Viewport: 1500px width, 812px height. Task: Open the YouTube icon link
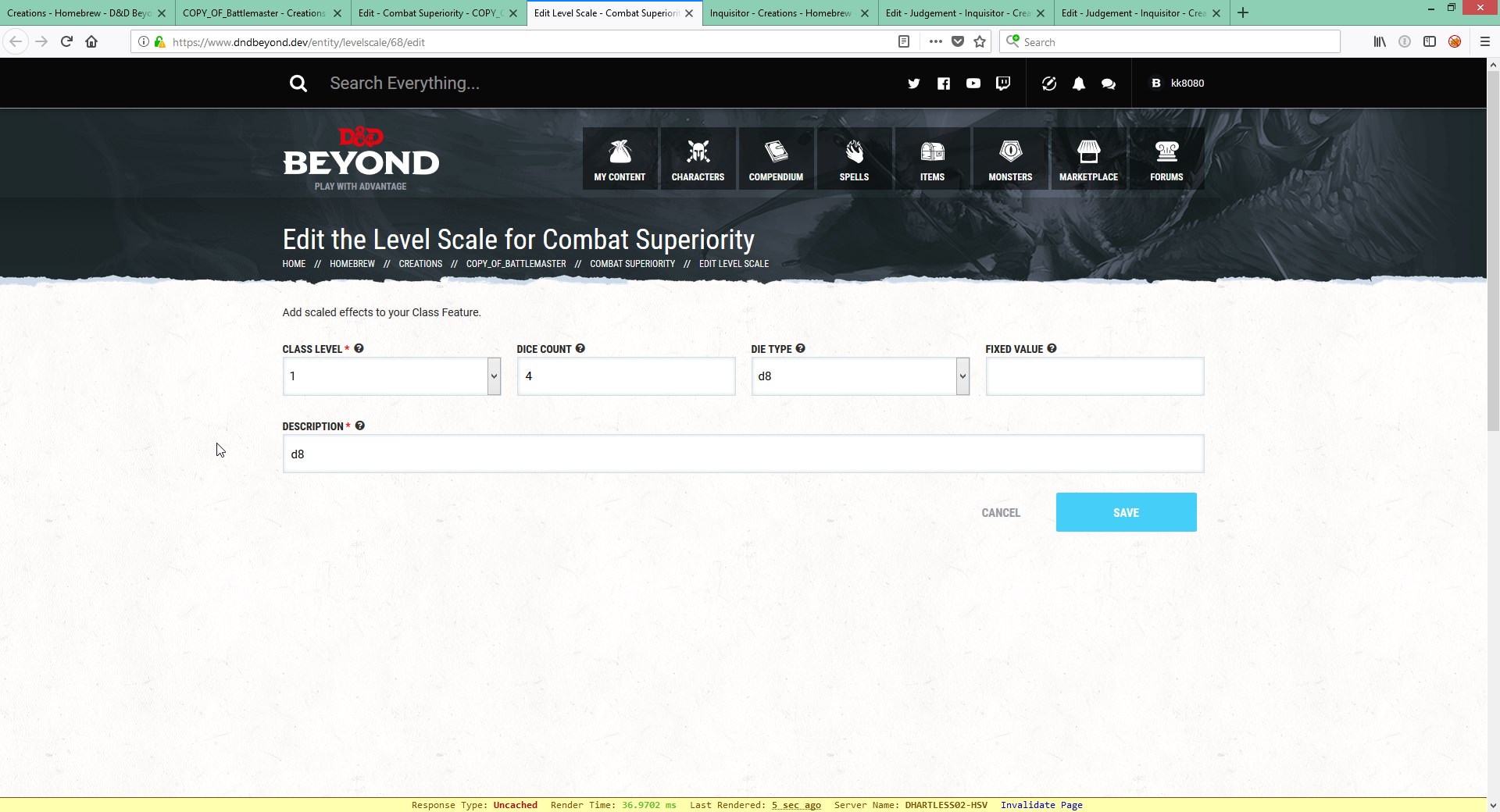[x=973, y=84]
